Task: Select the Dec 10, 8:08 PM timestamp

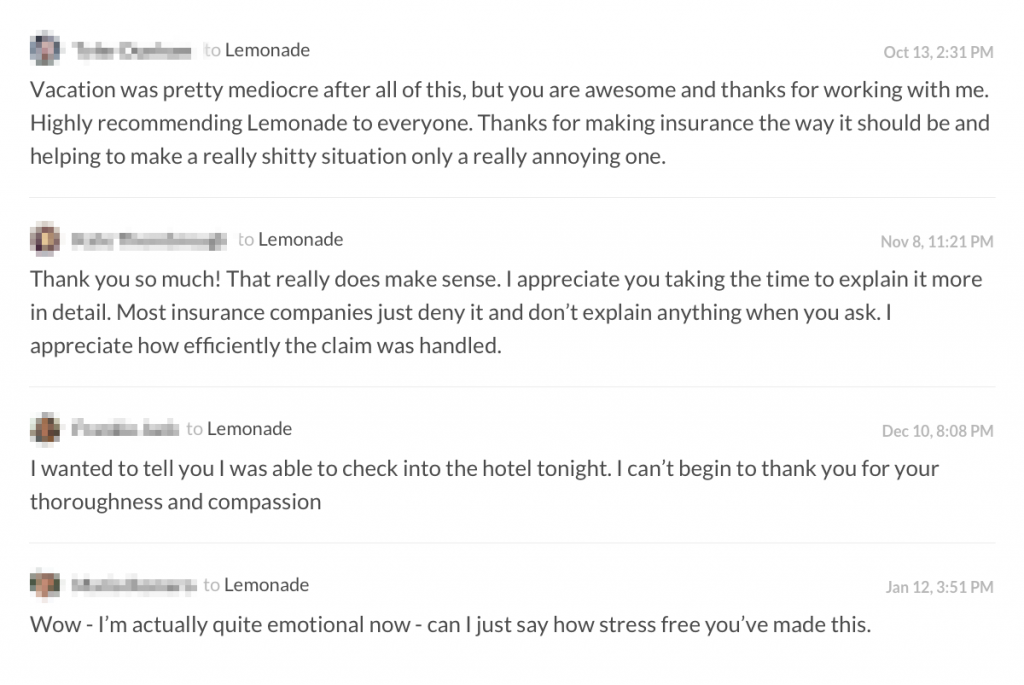Action: point(937,431)
